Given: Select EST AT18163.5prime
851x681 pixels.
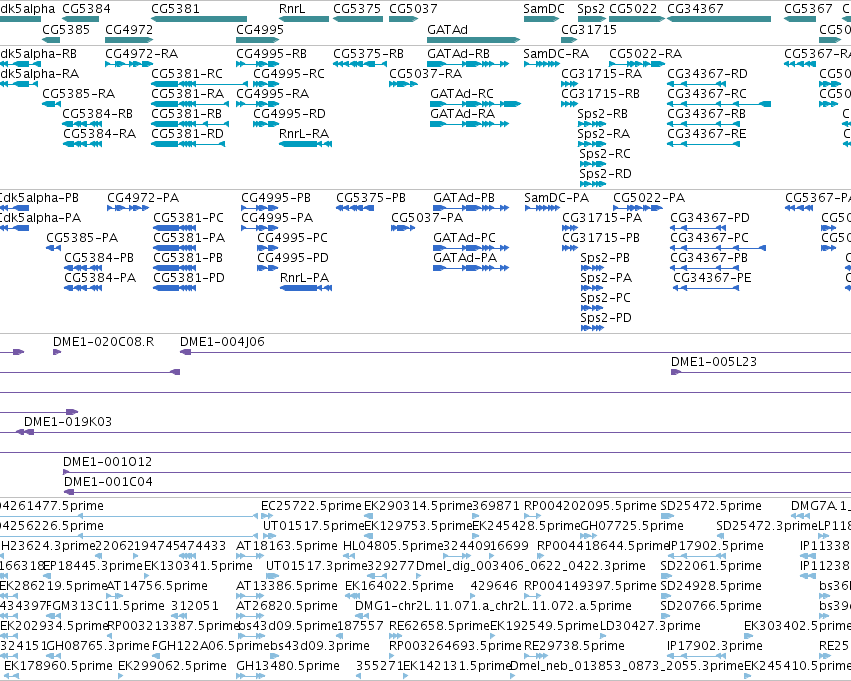Looking at the screenshot, I should [x=250, y=556].
